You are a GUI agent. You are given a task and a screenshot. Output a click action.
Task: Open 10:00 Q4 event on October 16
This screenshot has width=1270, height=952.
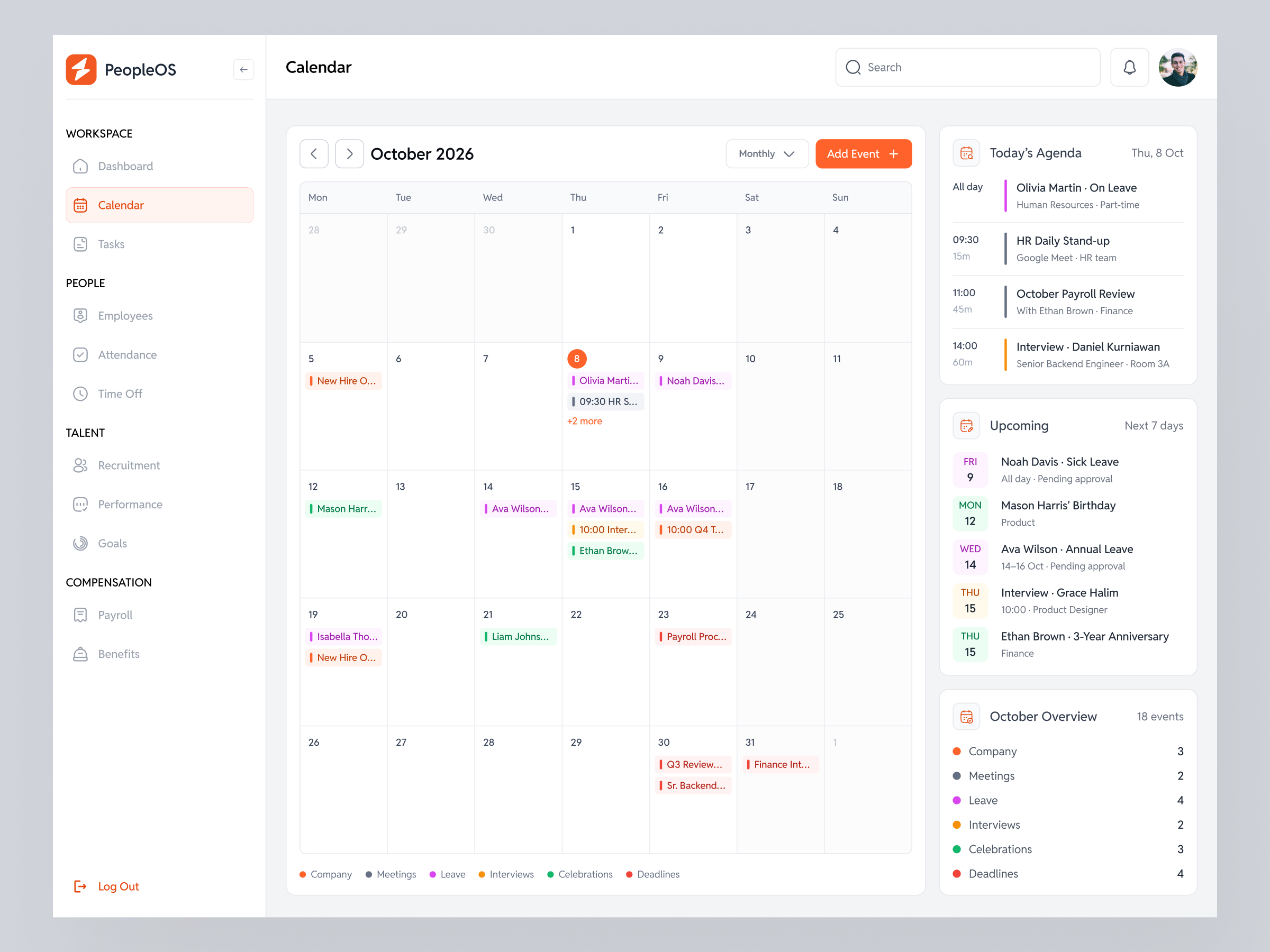693,529
